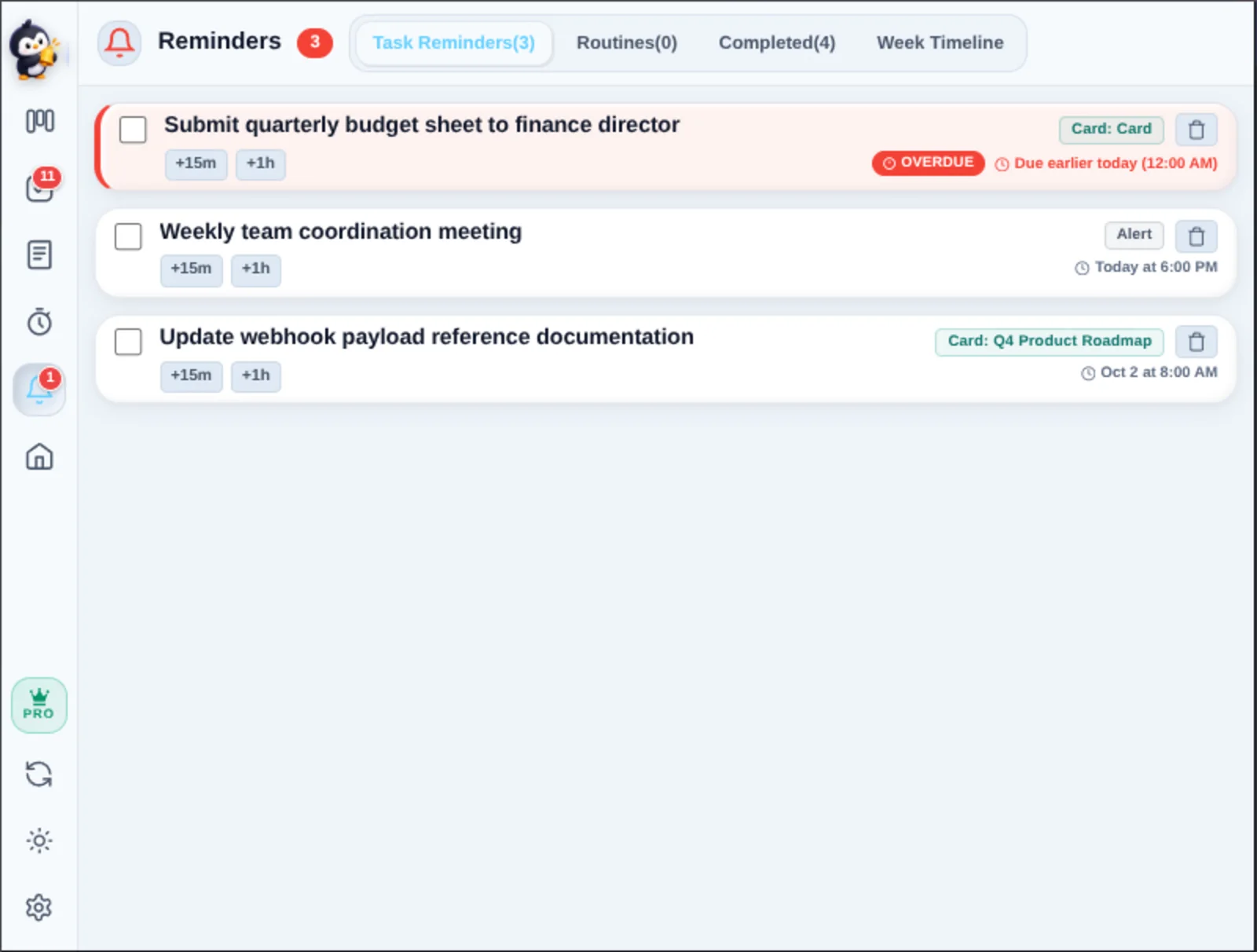Snooze weekly team meeting by +1h
This screenshot has width=1257, height=952.
click(x=256, y=270)
